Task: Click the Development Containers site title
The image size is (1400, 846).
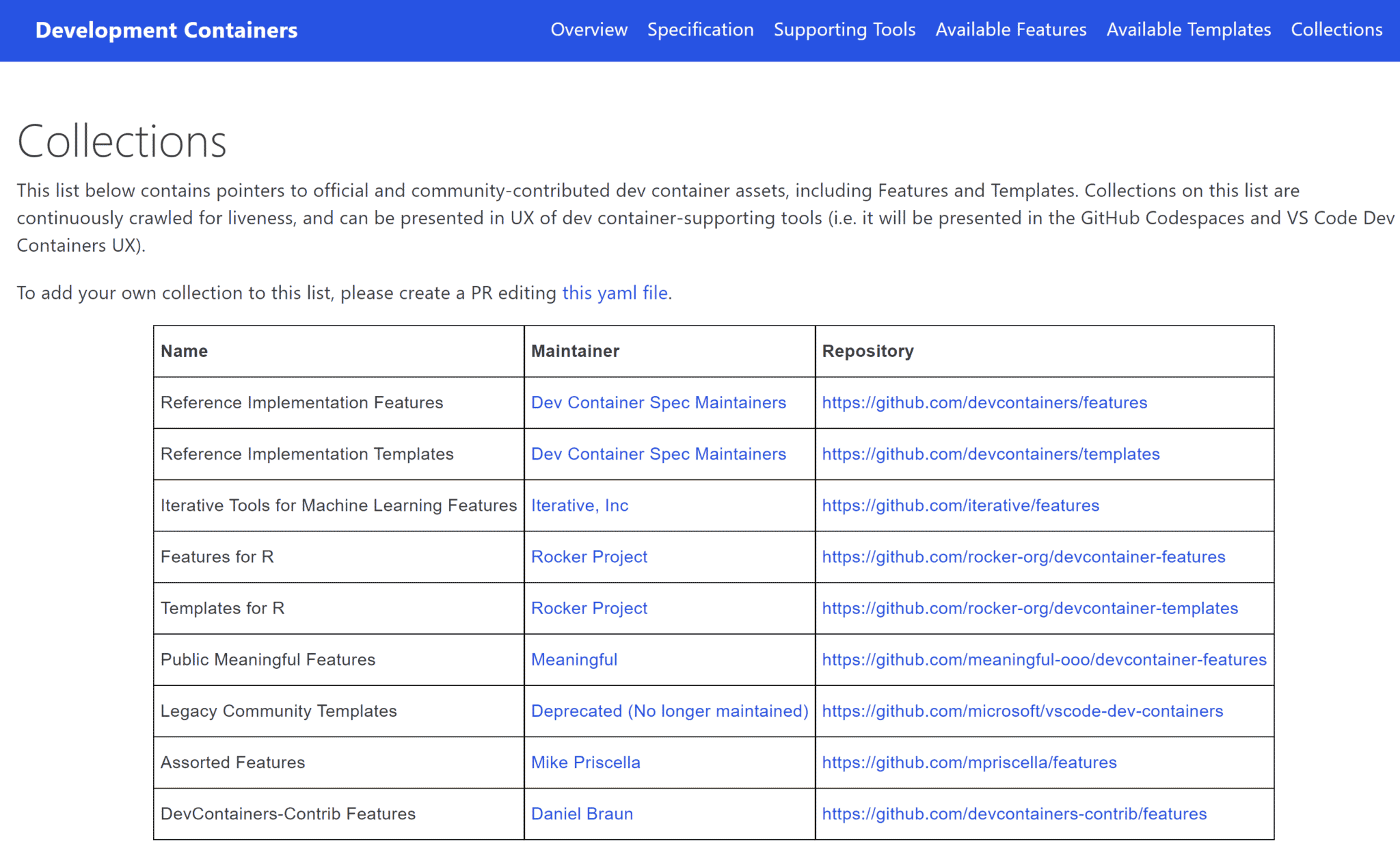Action: tap(166, 30)
